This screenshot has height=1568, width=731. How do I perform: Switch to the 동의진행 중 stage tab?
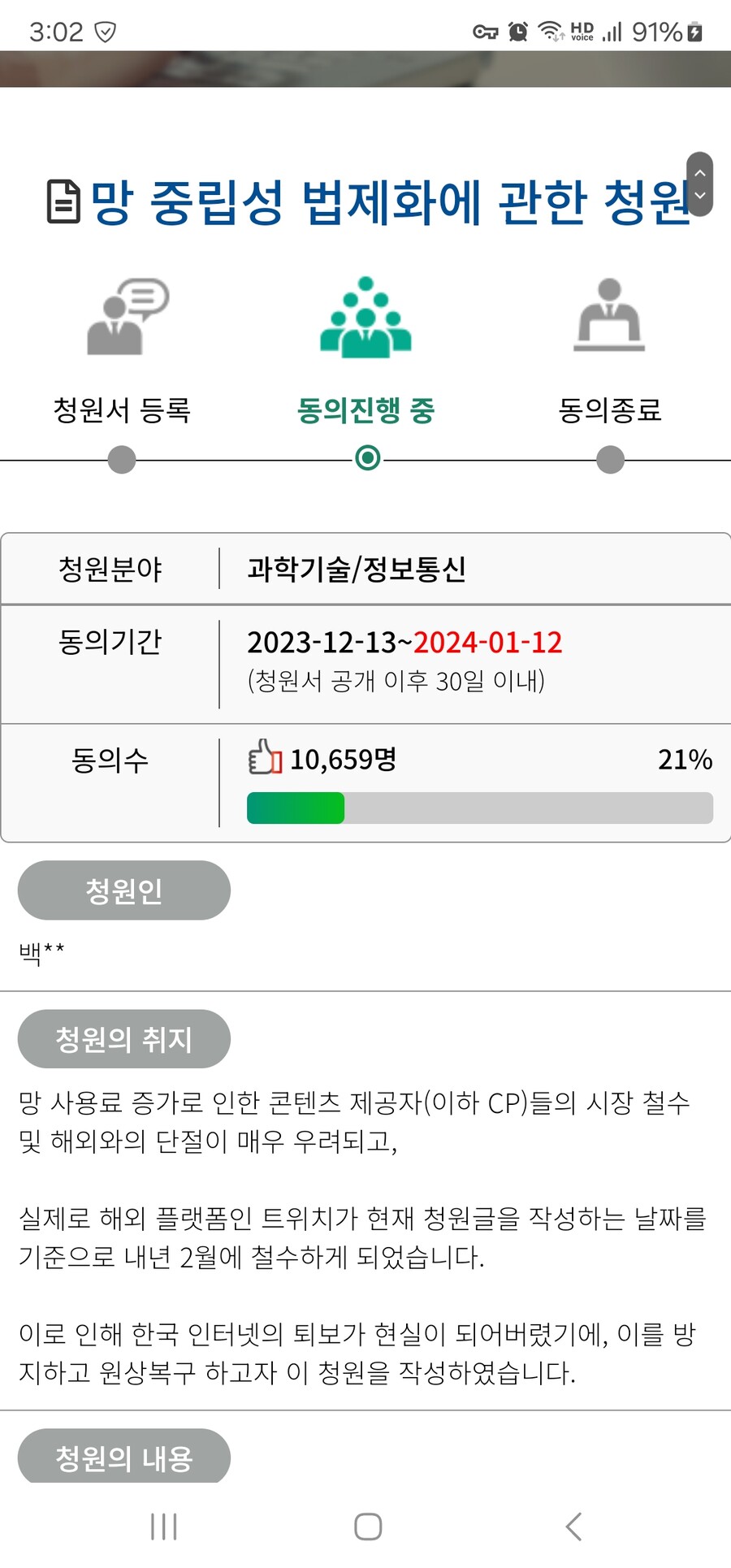[x=367, y=410]
